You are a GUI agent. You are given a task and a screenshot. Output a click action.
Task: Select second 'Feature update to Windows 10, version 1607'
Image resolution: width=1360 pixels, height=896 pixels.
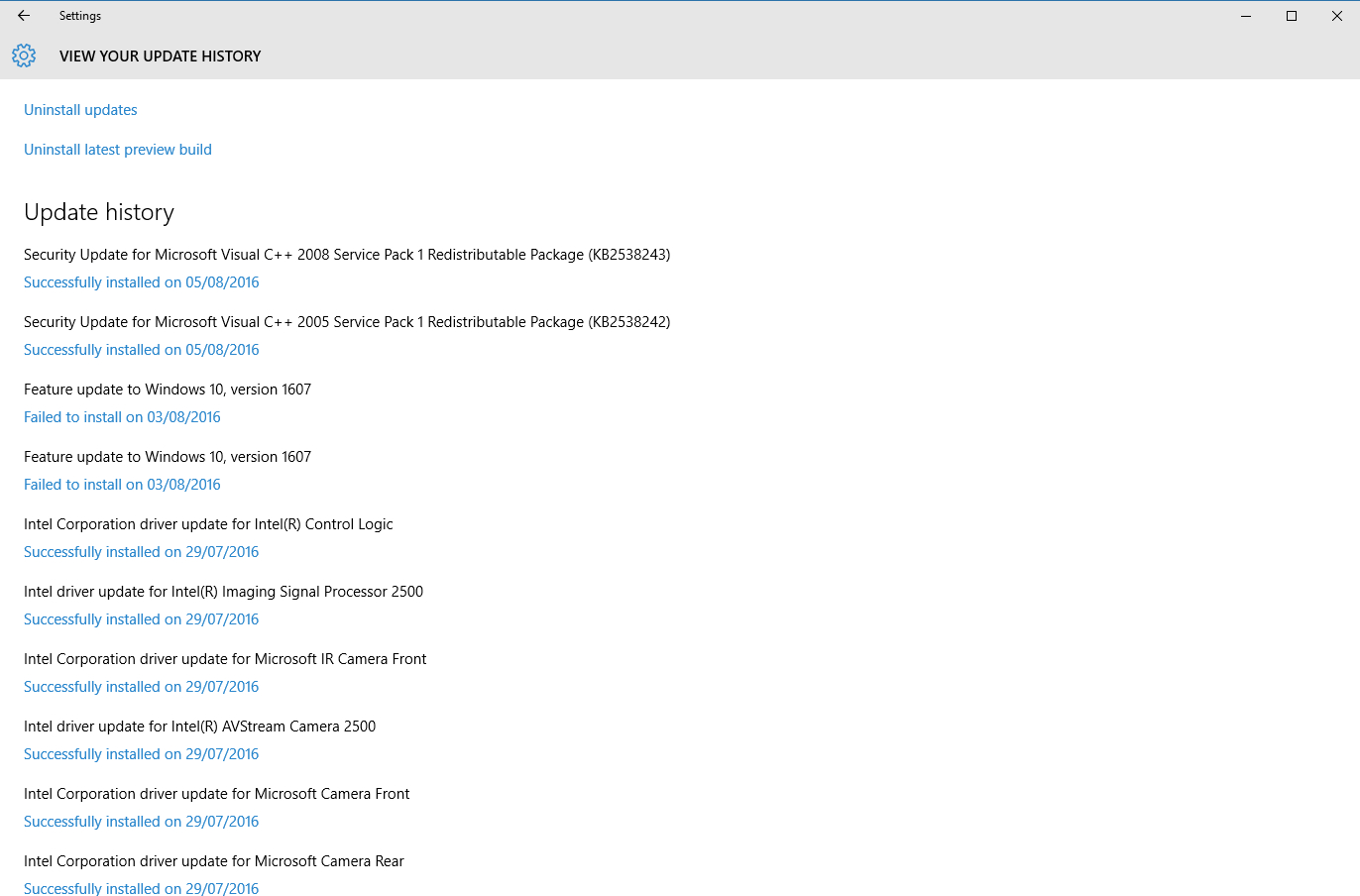(168, 457)
